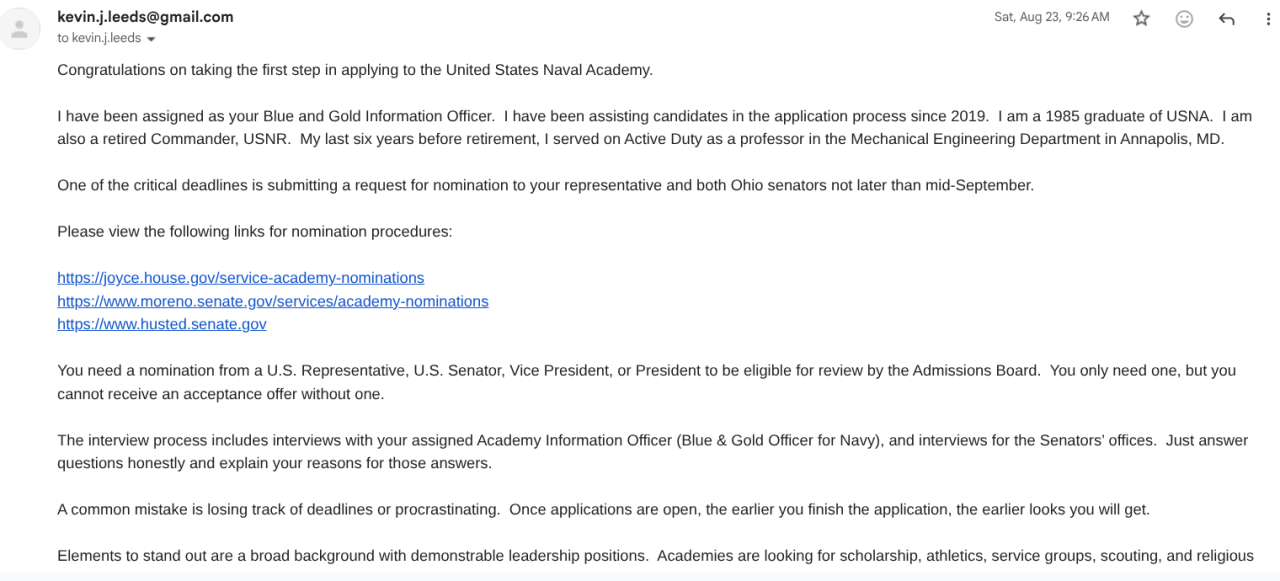This screenshot has width=1280, height=581.
Task: Open the three-dot More options menu
Action: coord(1269,19)
